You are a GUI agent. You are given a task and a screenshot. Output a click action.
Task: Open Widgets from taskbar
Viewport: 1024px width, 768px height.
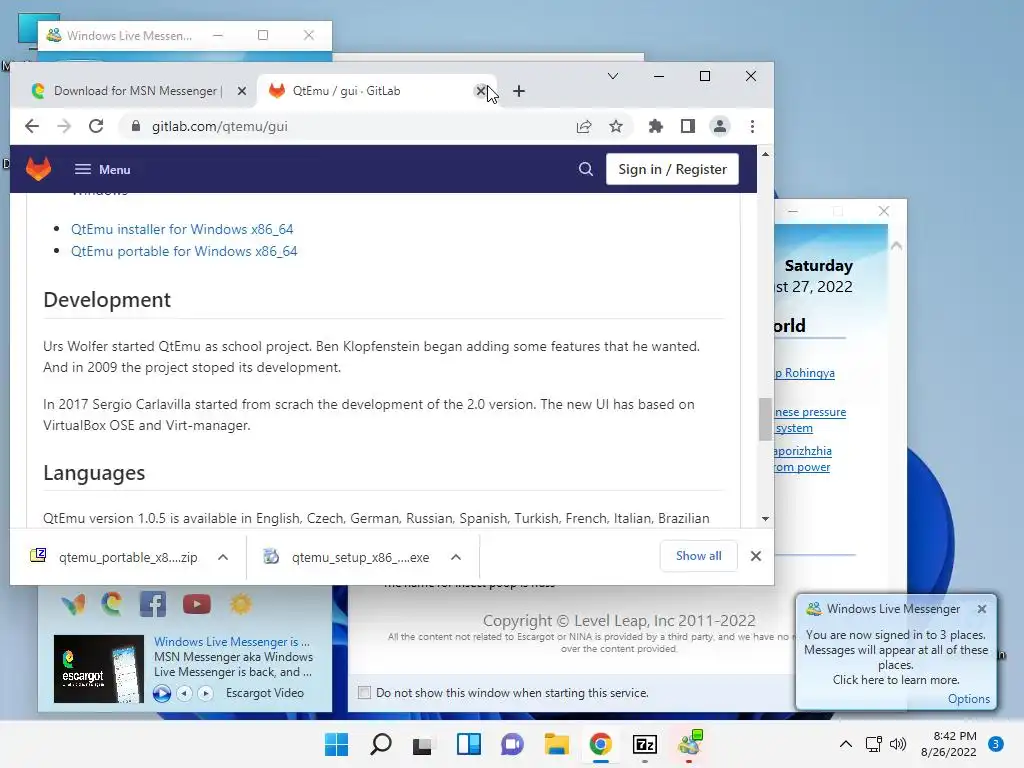pyautogui.click(x=469, y=744)
